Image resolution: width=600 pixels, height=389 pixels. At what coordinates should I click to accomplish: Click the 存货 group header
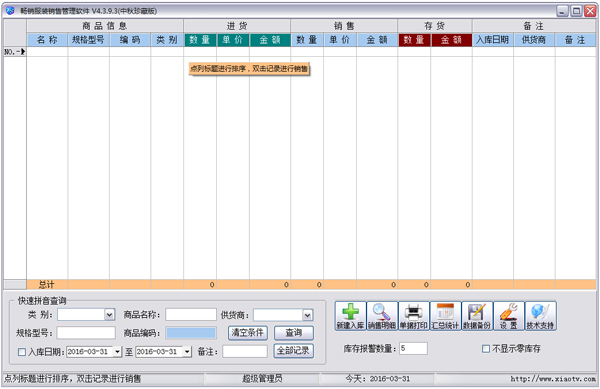tap(435, 26)
